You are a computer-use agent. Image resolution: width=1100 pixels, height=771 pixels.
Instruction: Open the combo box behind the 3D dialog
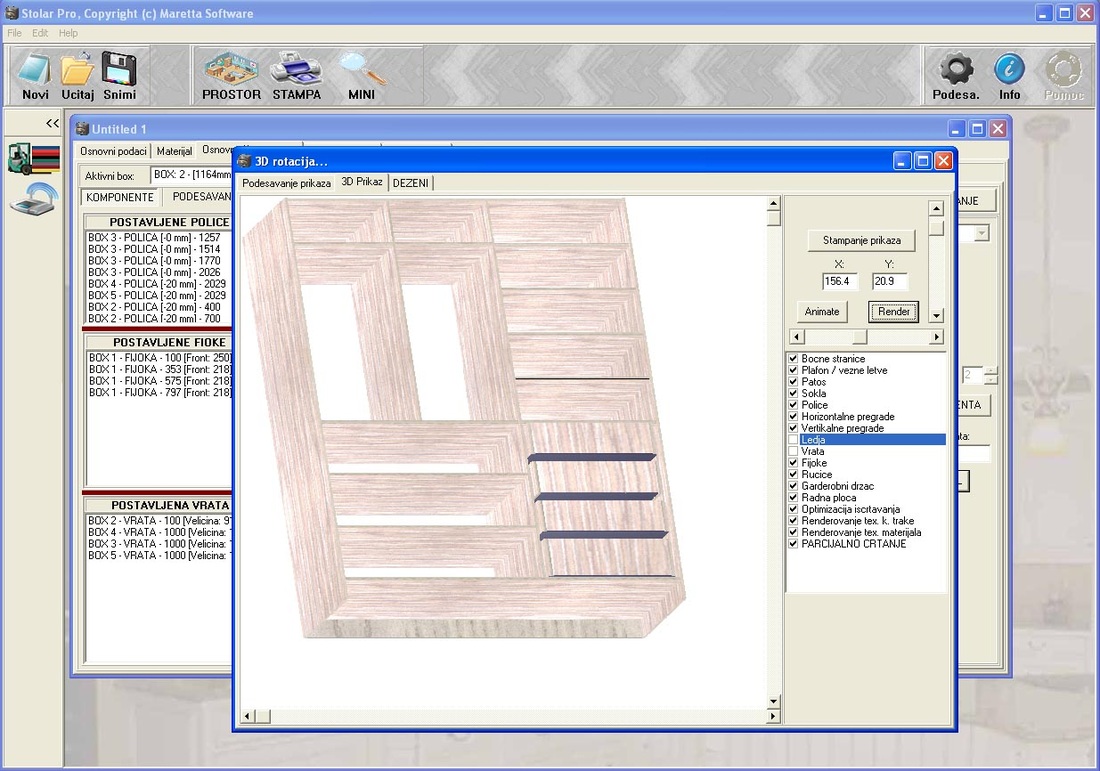click(x=981, y=233)
